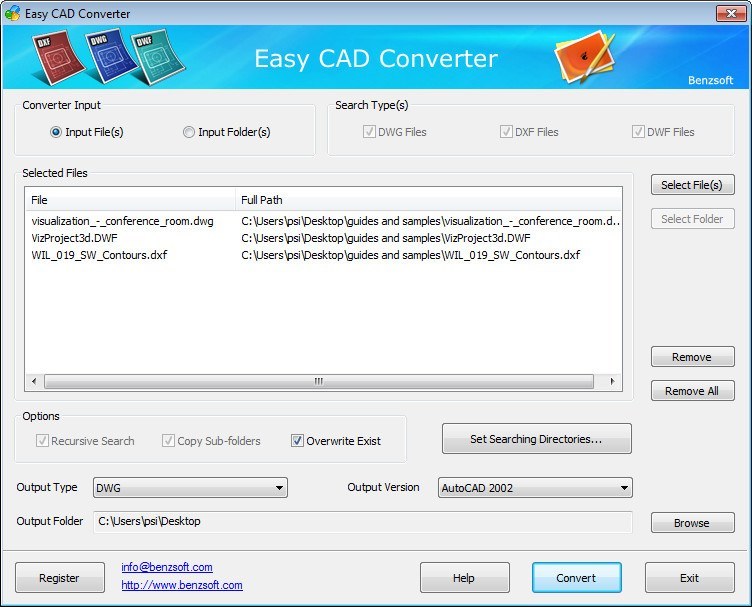Open the Output Version dropdown

click(535, 488)
